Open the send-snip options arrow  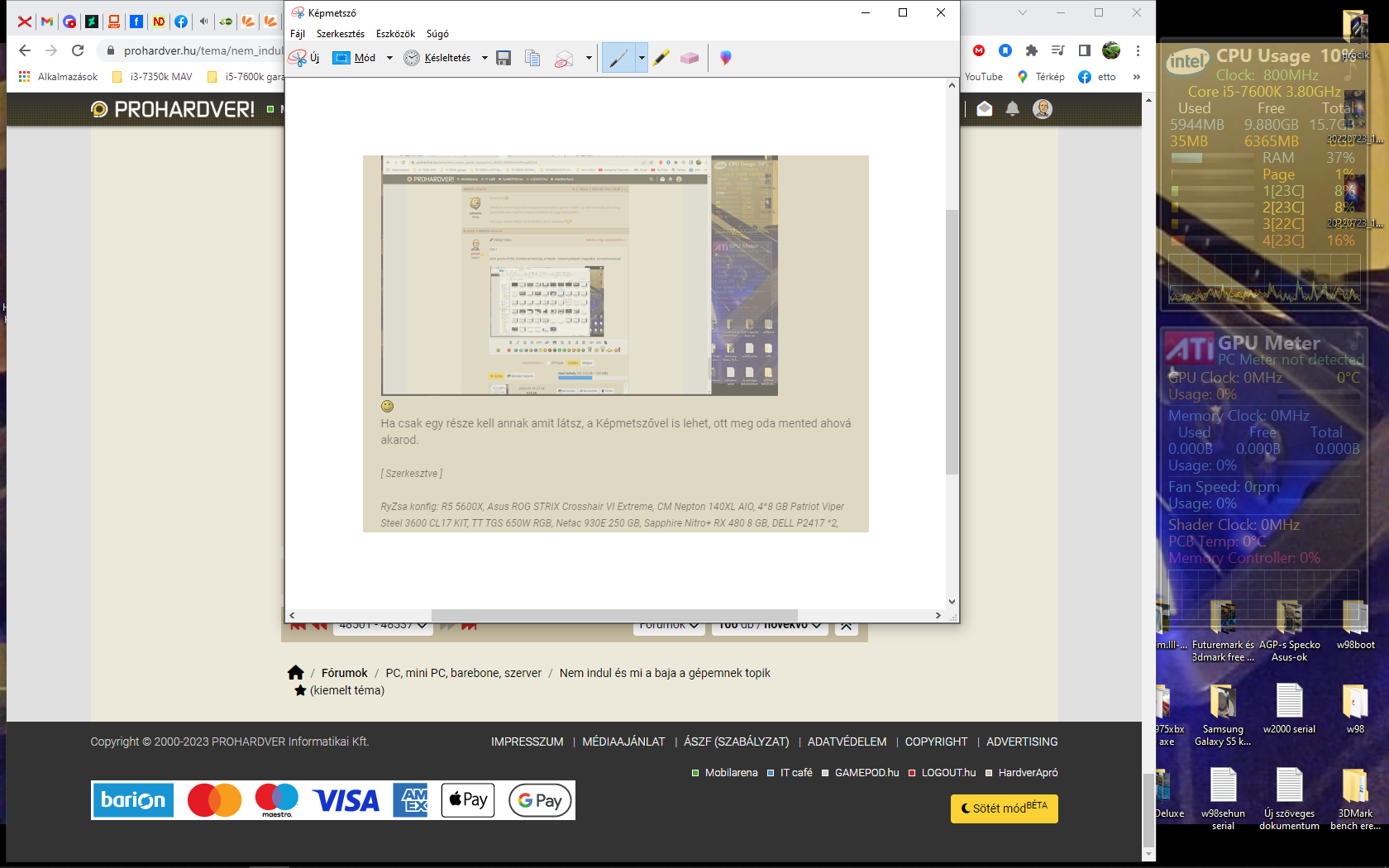pos(589,58)
